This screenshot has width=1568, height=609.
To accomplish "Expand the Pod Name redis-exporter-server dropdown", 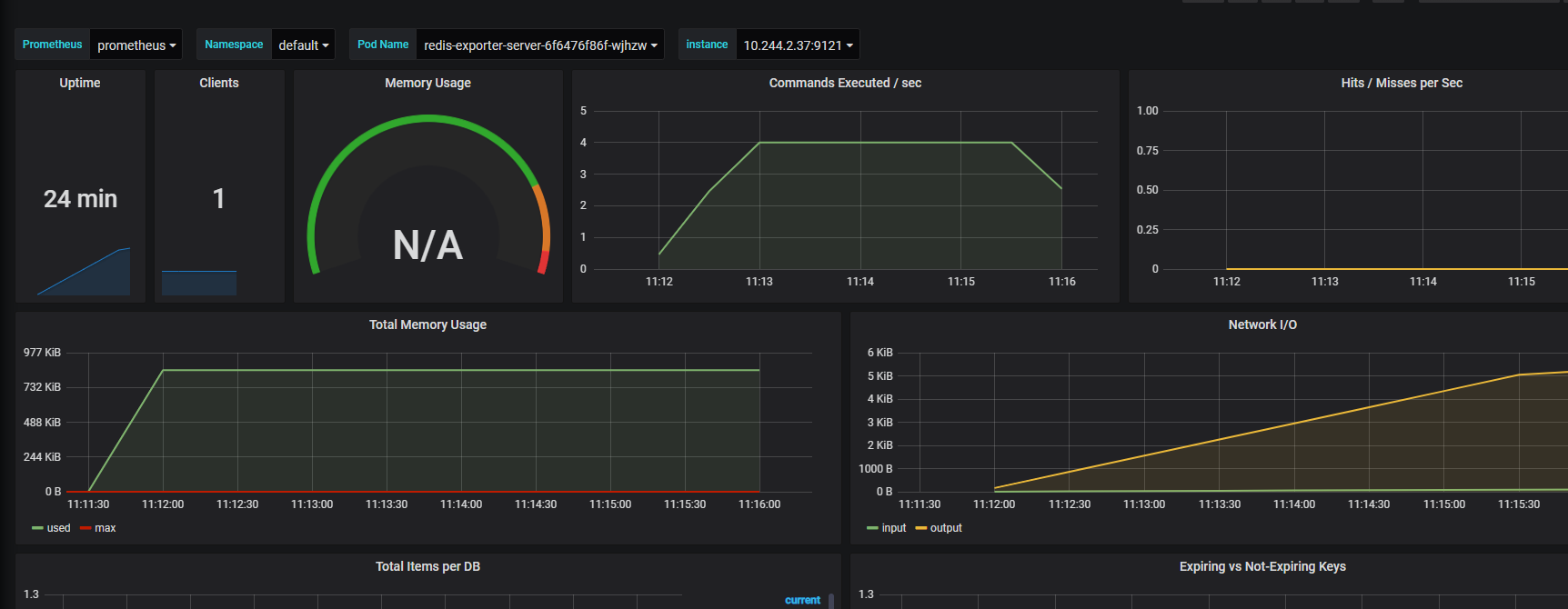I will click(540, 45).
